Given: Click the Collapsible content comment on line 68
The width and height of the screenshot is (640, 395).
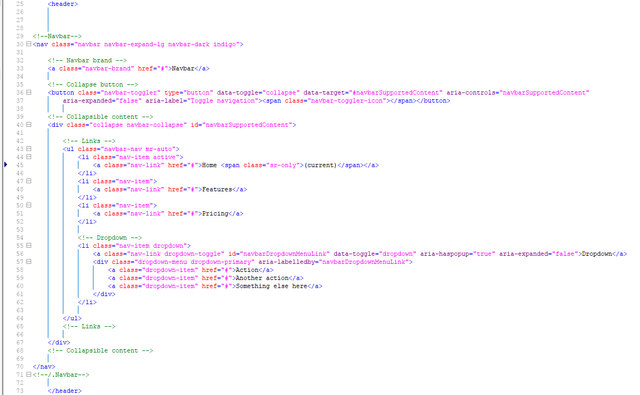Looking at the screenshot, I should tap(100, 351).
